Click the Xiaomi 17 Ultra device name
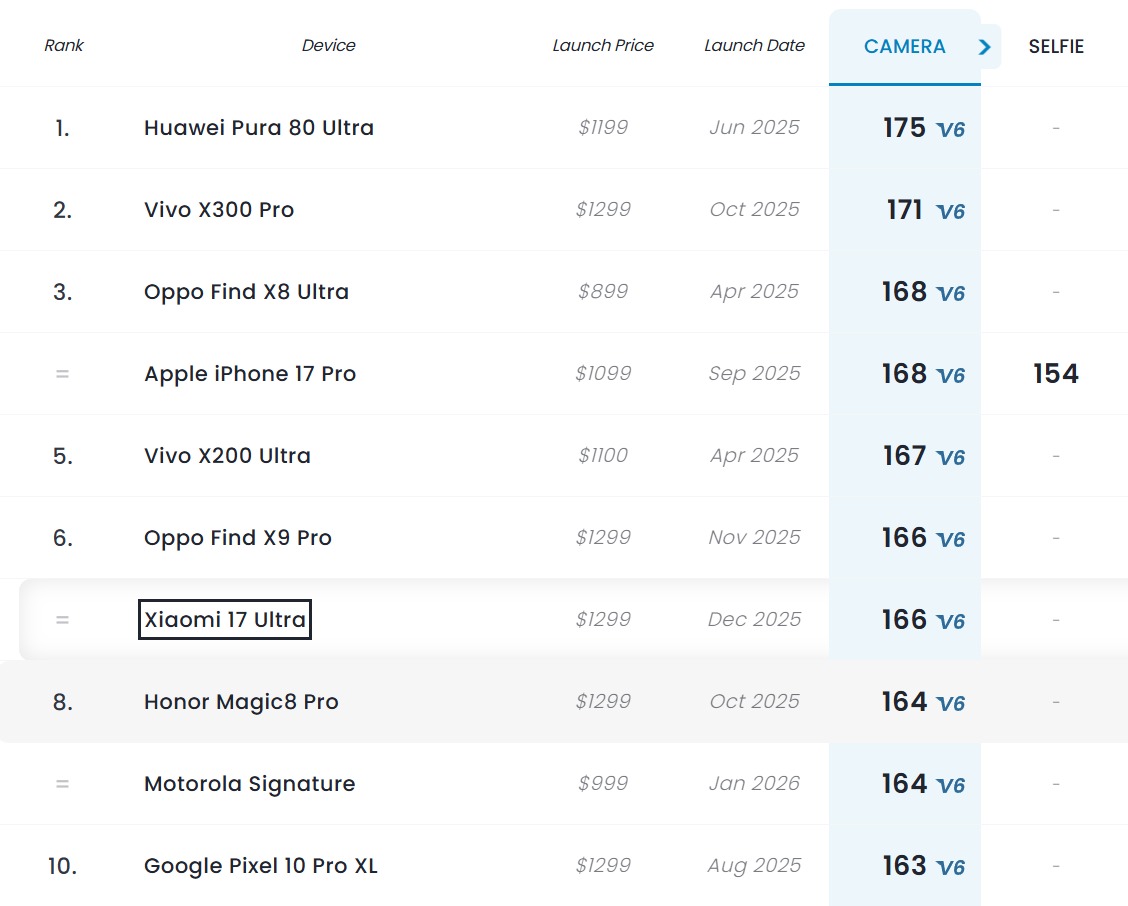Viewport: 1128px width, 906px height. (225, 620)
